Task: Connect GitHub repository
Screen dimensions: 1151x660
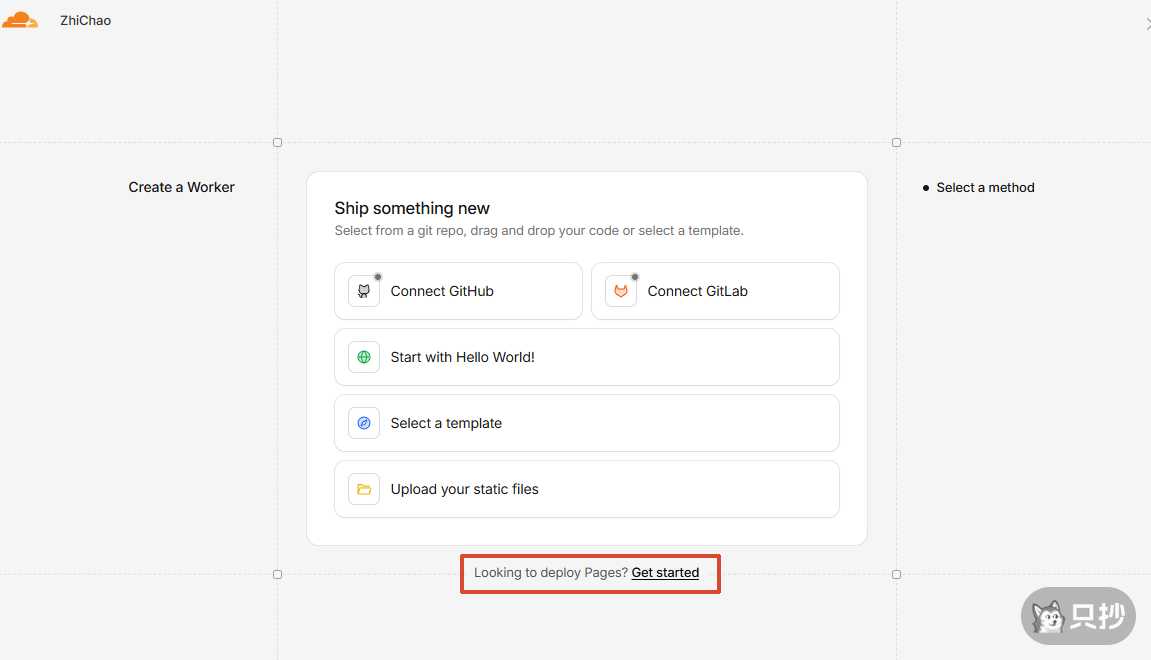Action: click(458, 291)
